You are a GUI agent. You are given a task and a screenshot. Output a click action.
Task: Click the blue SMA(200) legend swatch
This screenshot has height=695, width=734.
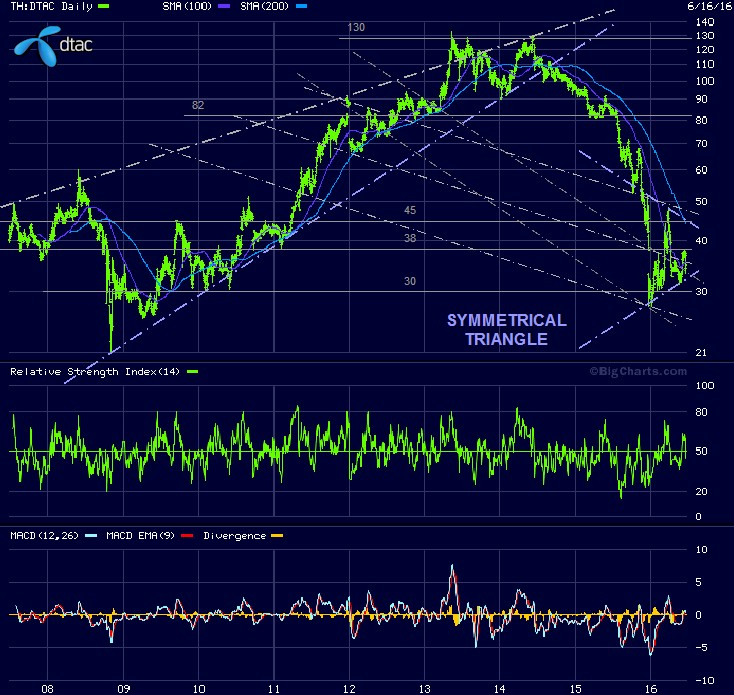coord(301,7)
